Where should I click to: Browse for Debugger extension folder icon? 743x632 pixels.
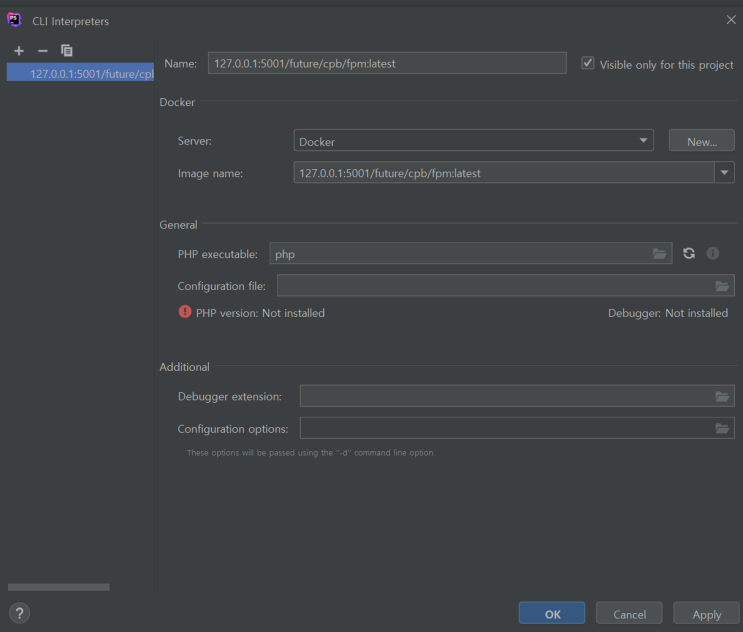pyautogui.click(x=722, y=397)
